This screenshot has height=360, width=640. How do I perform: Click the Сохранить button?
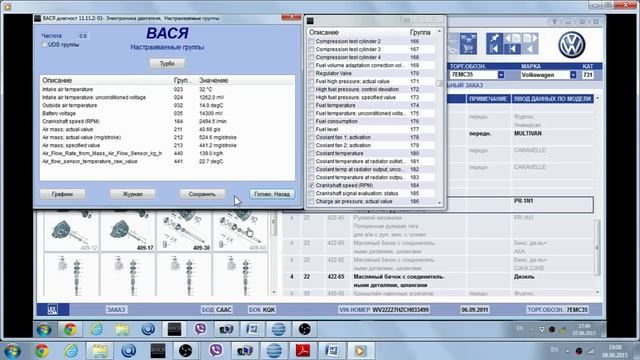click(x=202, y=194)
